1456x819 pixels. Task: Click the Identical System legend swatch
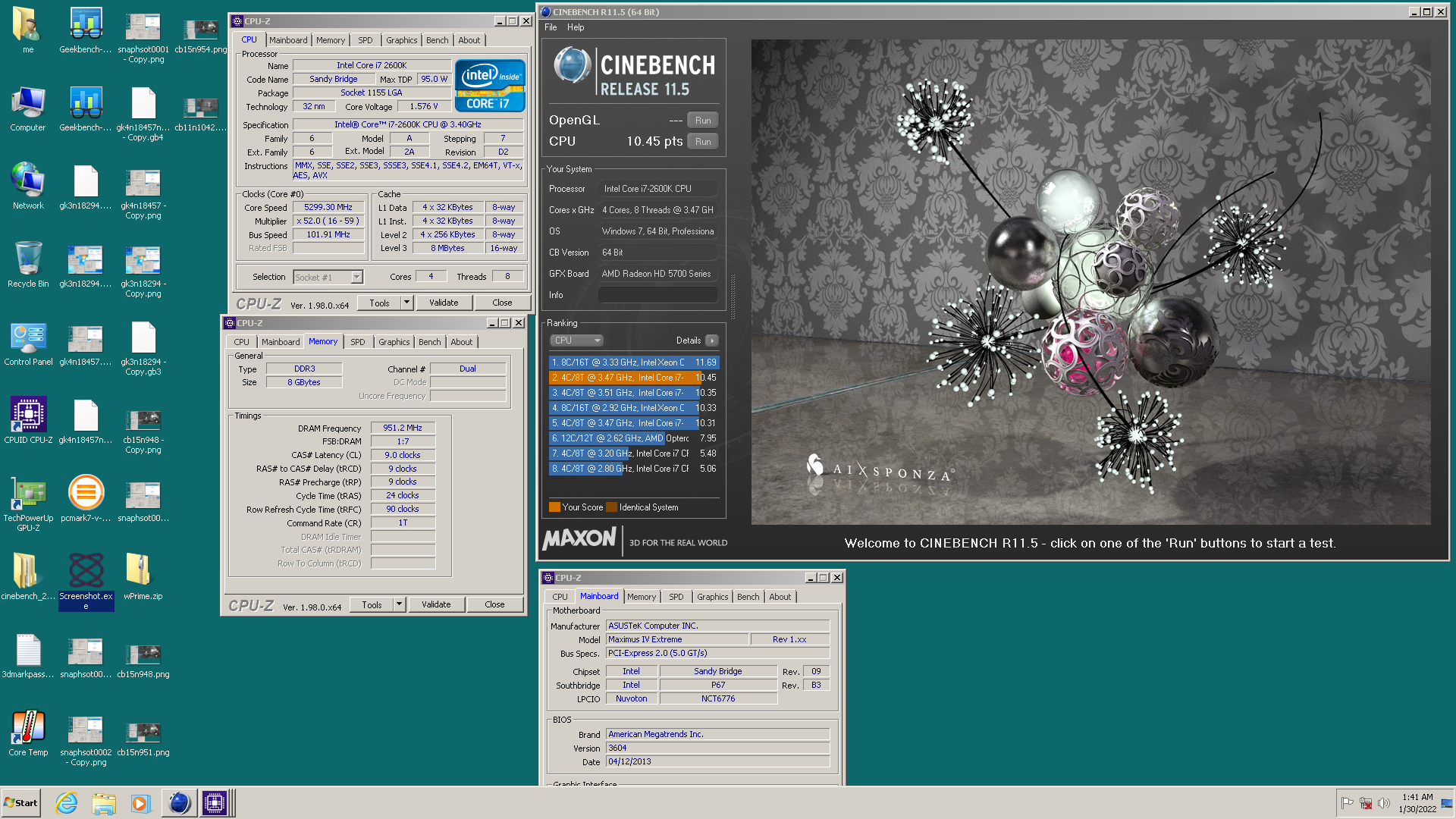611,507
